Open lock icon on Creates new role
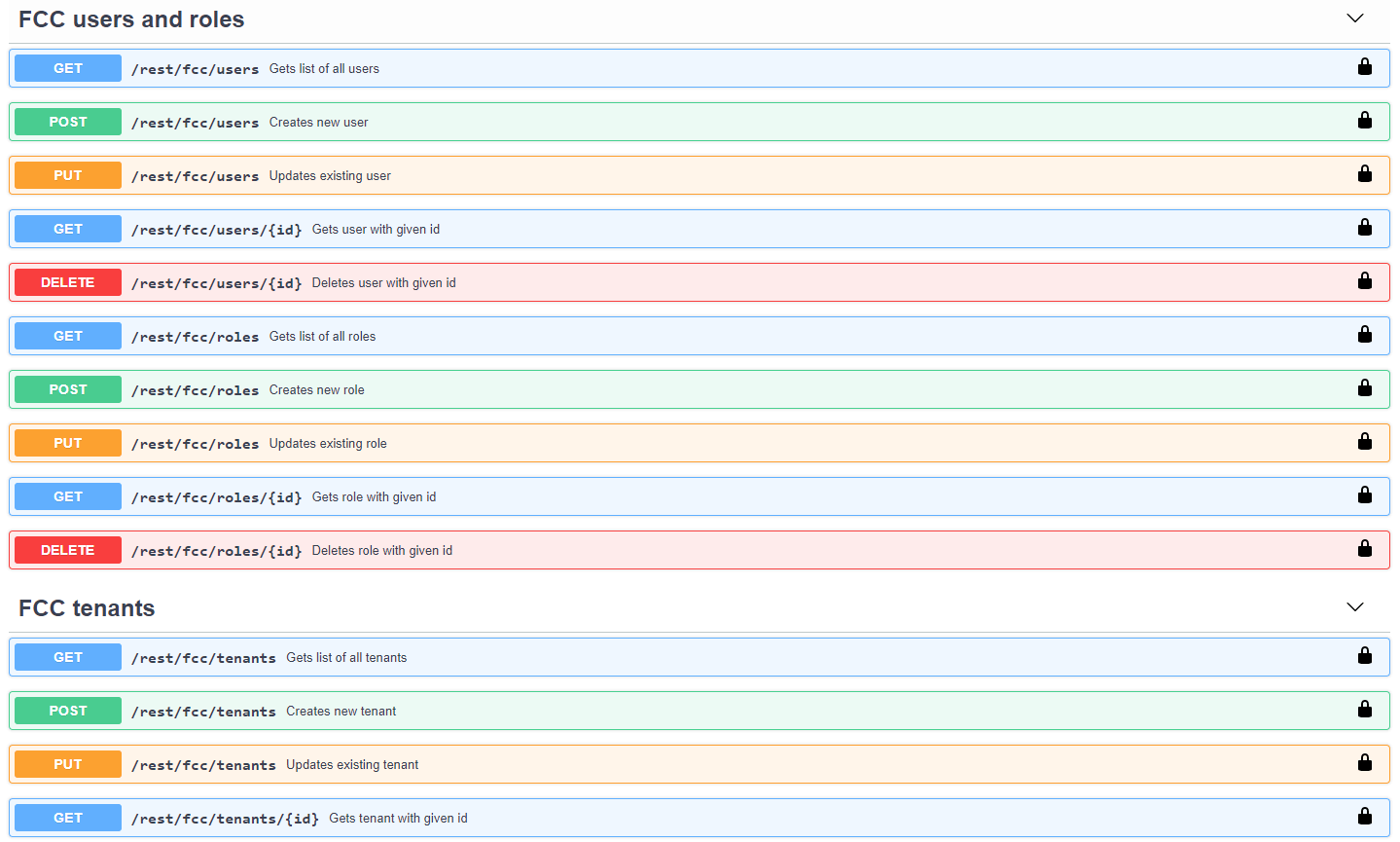 pyautogui.click(x=1364, y=388)
